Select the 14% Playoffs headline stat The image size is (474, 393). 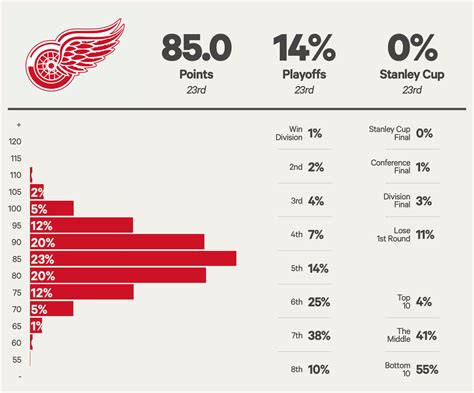[304, 63]
